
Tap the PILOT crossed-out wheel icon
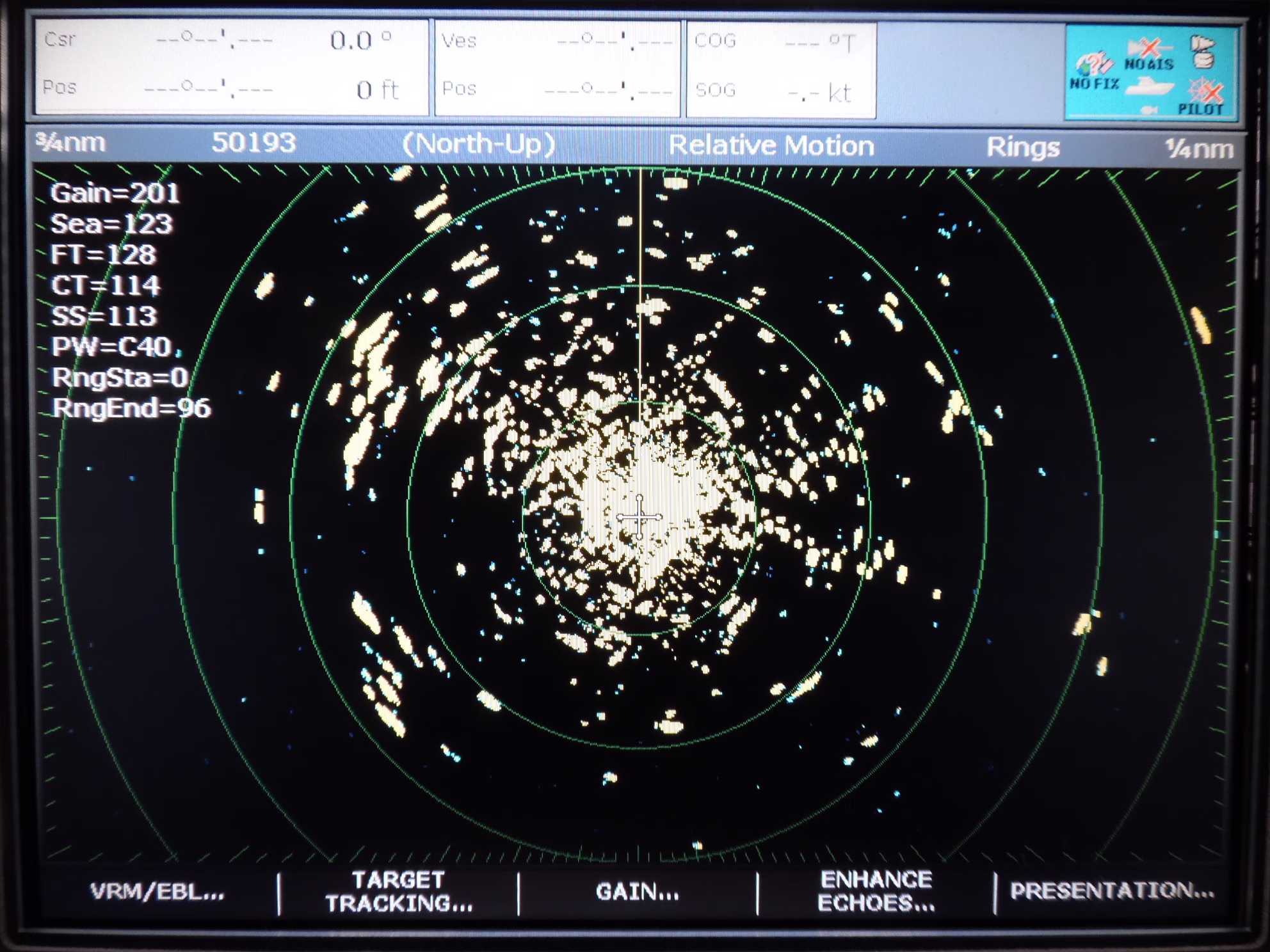pos(1202,97)
